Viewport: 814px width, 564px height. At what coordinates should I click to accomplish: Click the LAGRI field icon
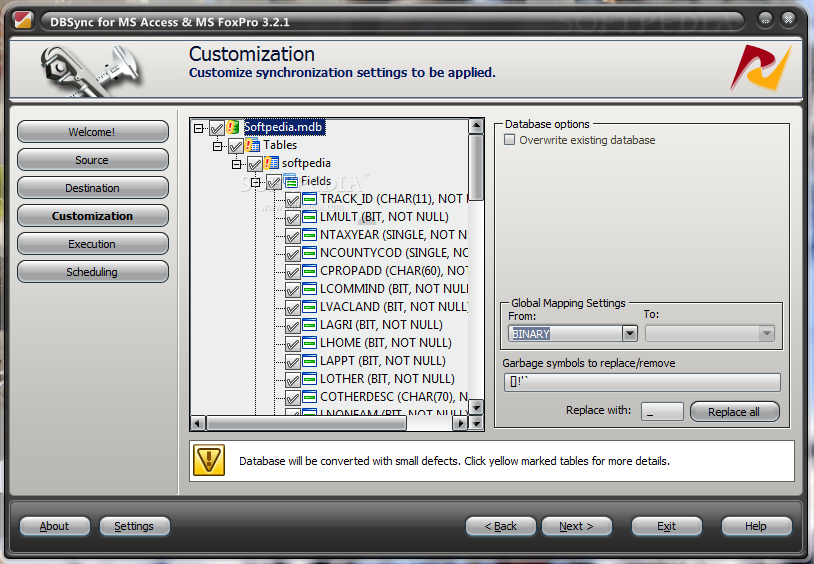(309, 325)
